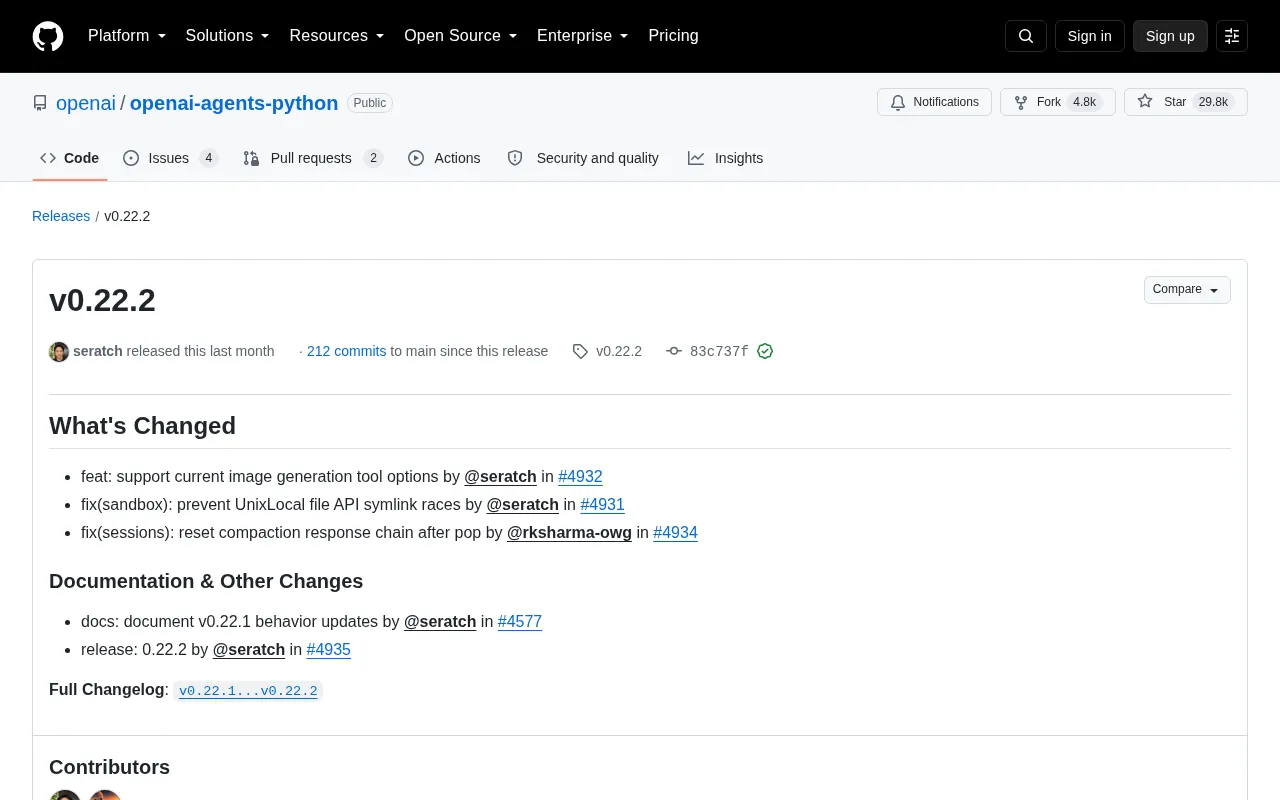Open the openai-agents-python repository link

[x=234, y=103]
